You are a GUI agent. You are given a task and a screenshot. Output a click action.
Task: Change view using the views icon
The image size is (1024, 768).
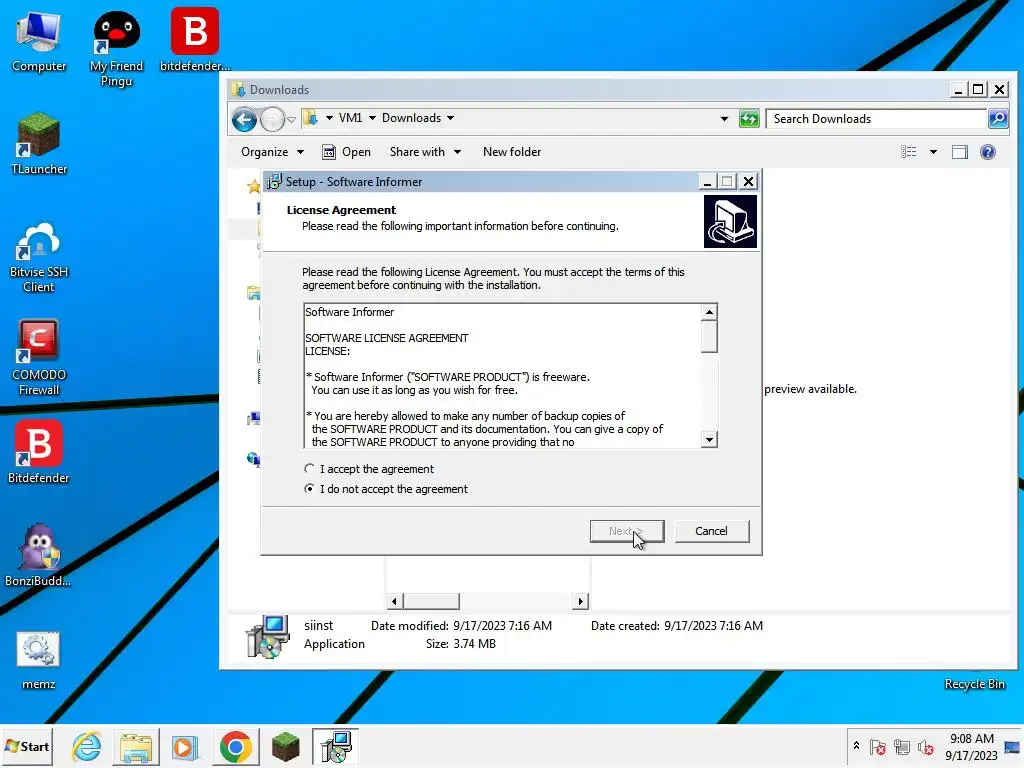[908, 152]
